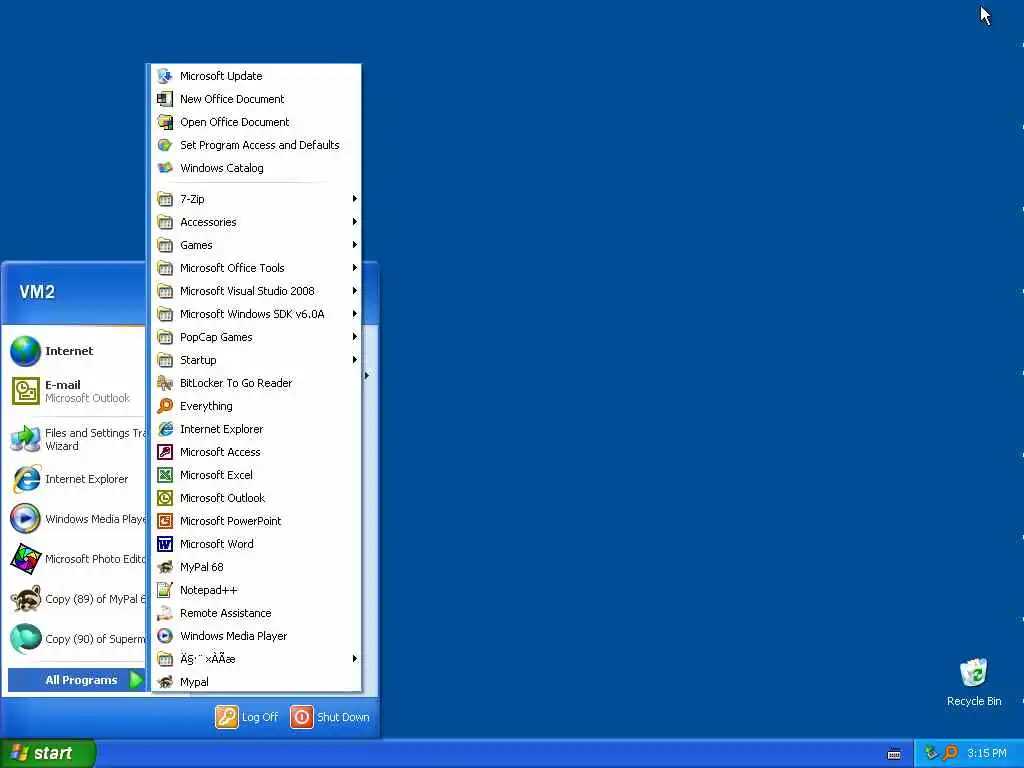This screenshot has width=1024, height=768.
Task: Expand Microsoft Office Tools submenu arrow
Action: (x=355, y=268)
